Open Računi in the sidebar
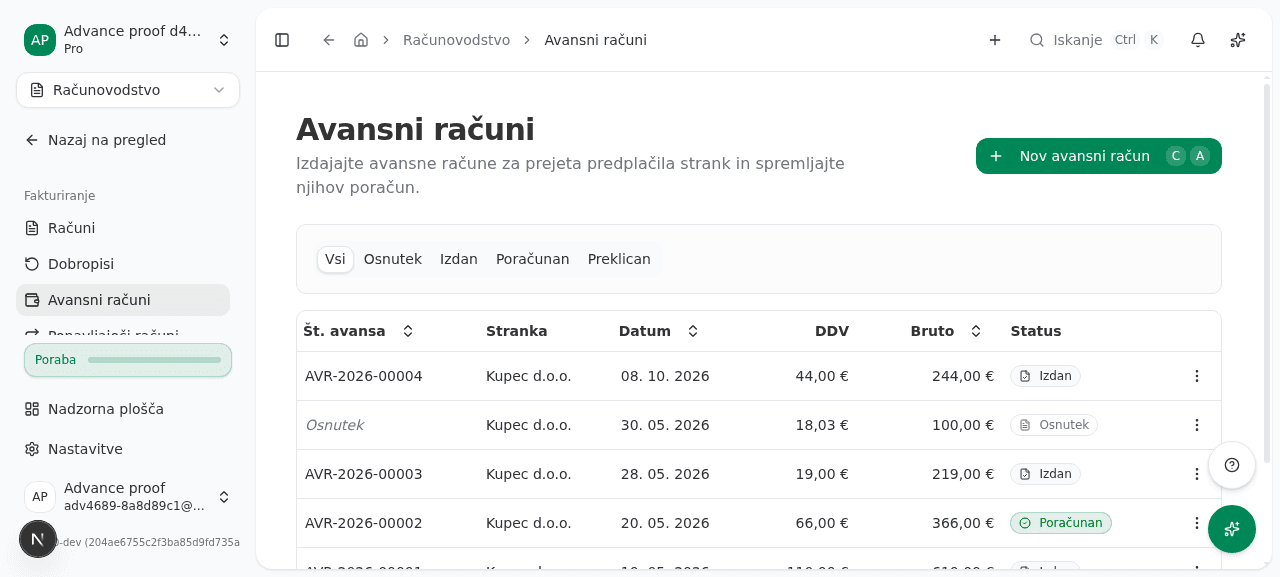1280x577 pixels. click(123, 228)
